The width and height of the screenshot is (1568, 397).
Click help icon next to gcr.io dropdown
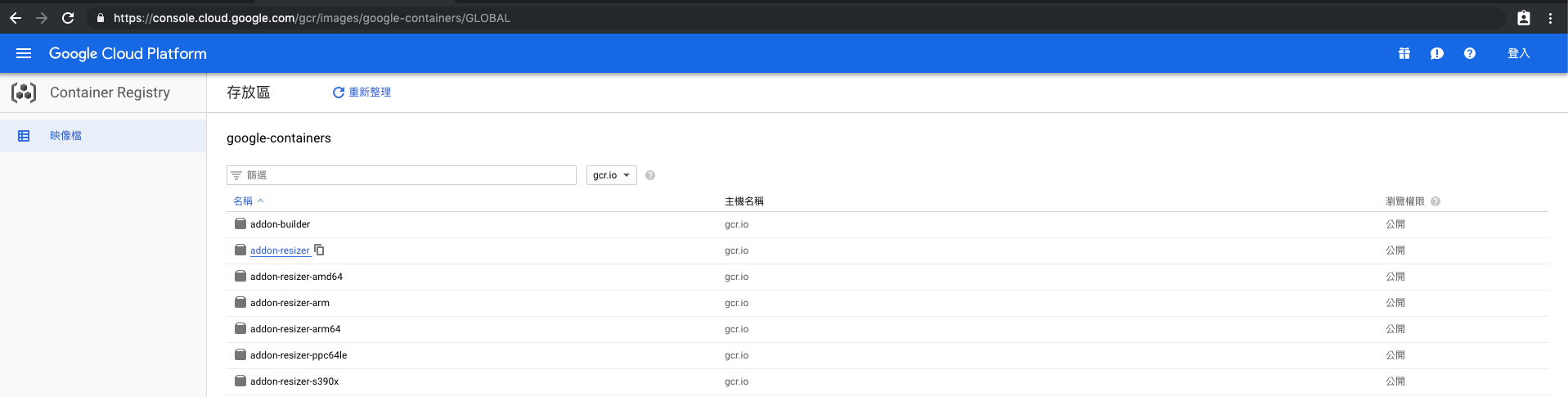point(650,175)
